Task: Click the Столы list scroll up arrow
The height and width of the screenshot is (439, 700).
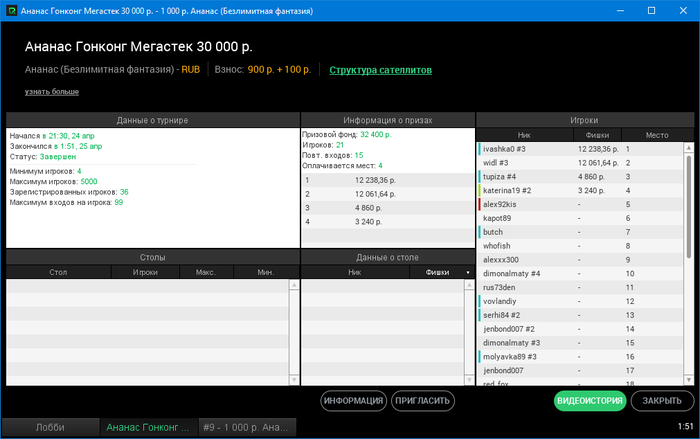Action: 294,284
